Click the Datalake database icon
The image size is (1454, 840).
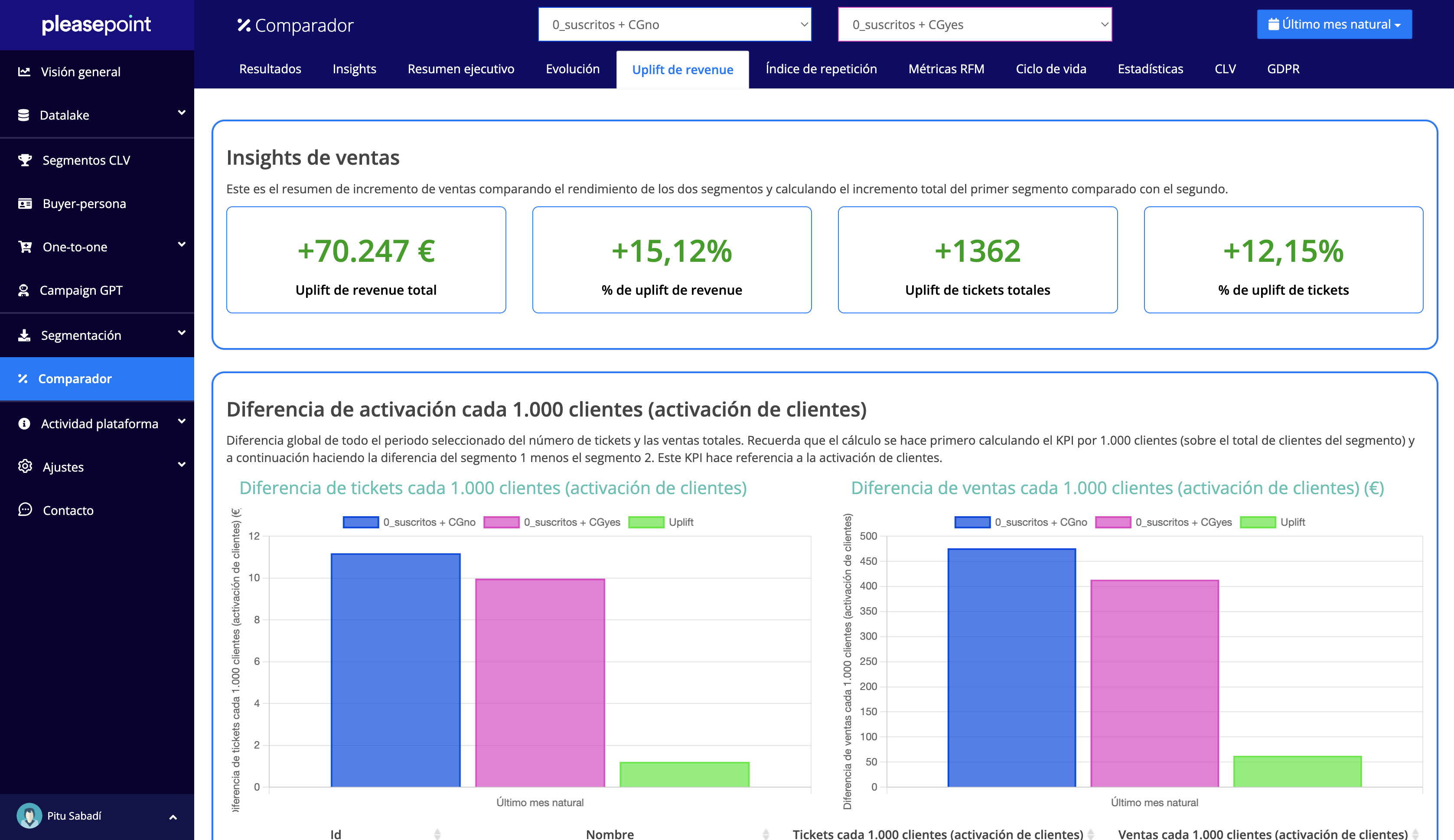(x=24, y=115)
